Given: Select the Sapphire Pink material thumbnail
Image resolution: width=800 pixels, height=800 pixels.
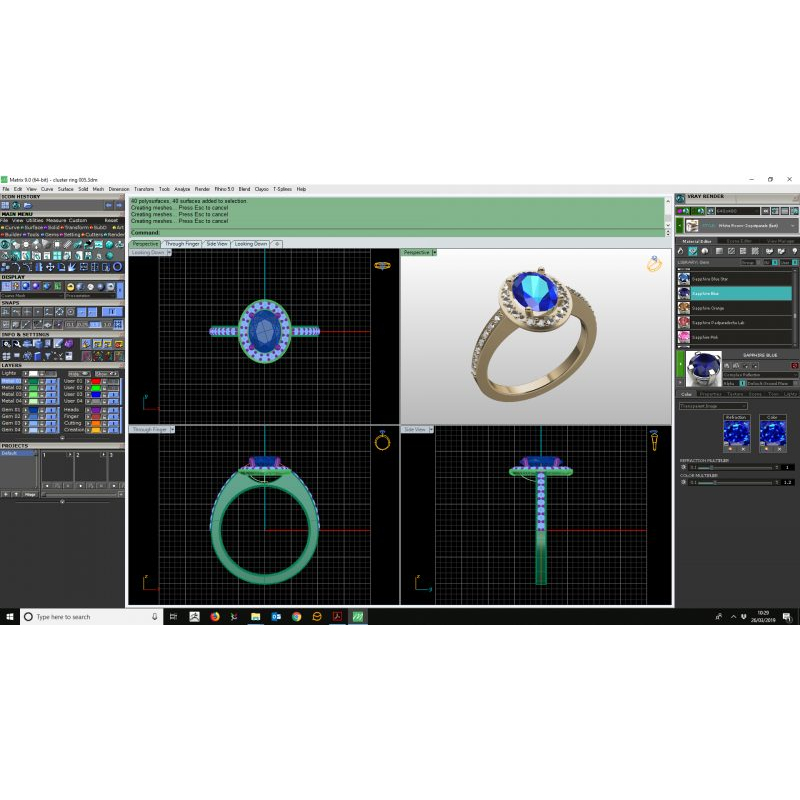Looking at the screenshot, I should pyautogui.click(x=684, y=337).
